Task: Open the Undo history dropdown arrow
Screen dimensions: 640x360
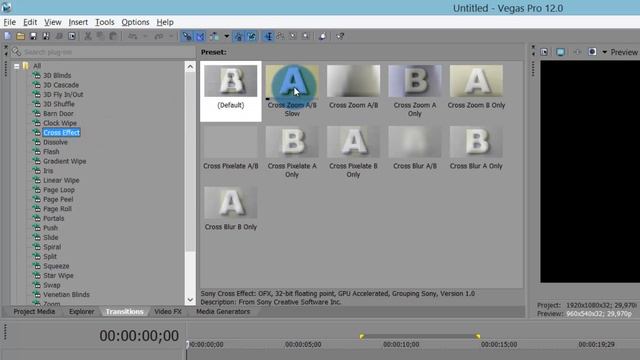Action: click(145, 36)
